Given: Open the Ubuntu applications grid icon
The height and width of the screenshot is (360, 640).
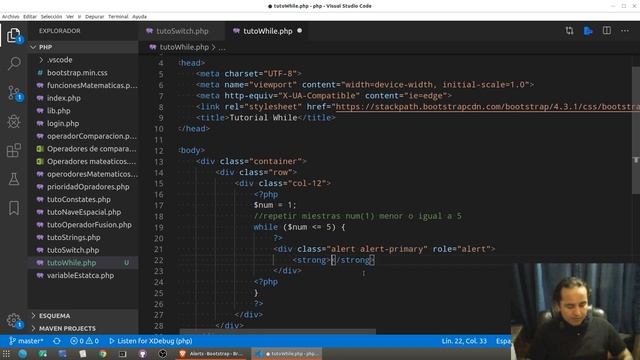Looking at the screenshot, I should pos(6,354).
